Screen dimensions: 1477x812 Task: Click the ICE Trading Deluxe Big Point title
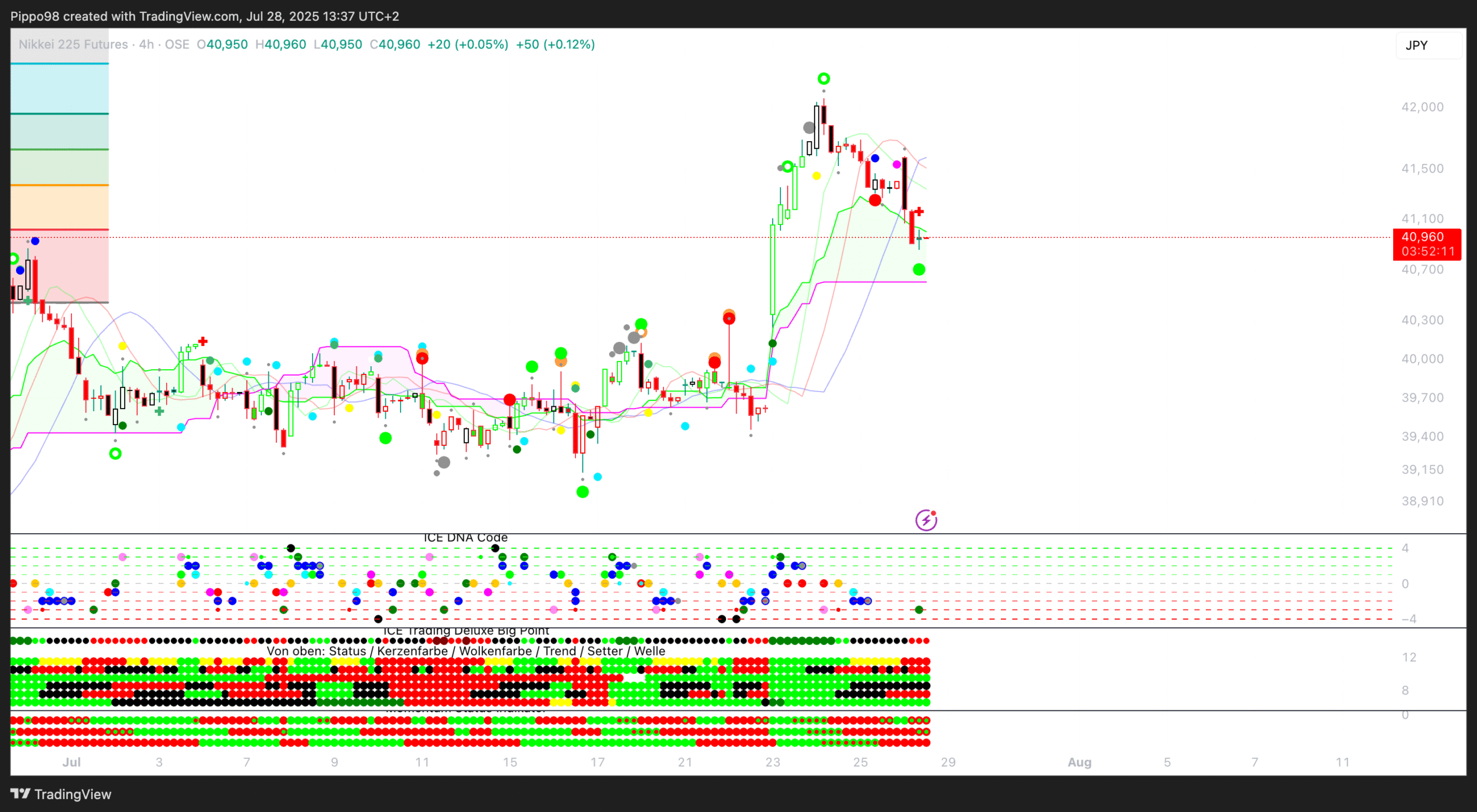tap(466, 631)
